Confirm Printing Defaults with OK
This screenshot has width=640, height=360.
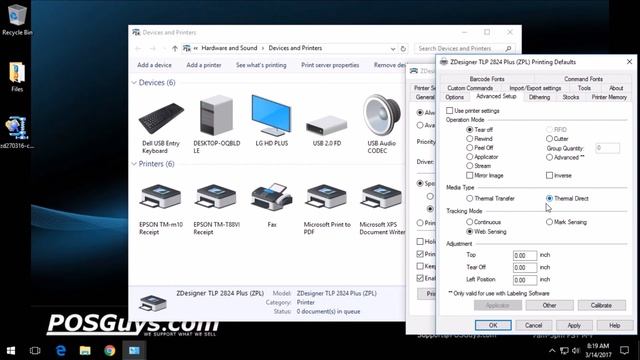click(493, 325)
